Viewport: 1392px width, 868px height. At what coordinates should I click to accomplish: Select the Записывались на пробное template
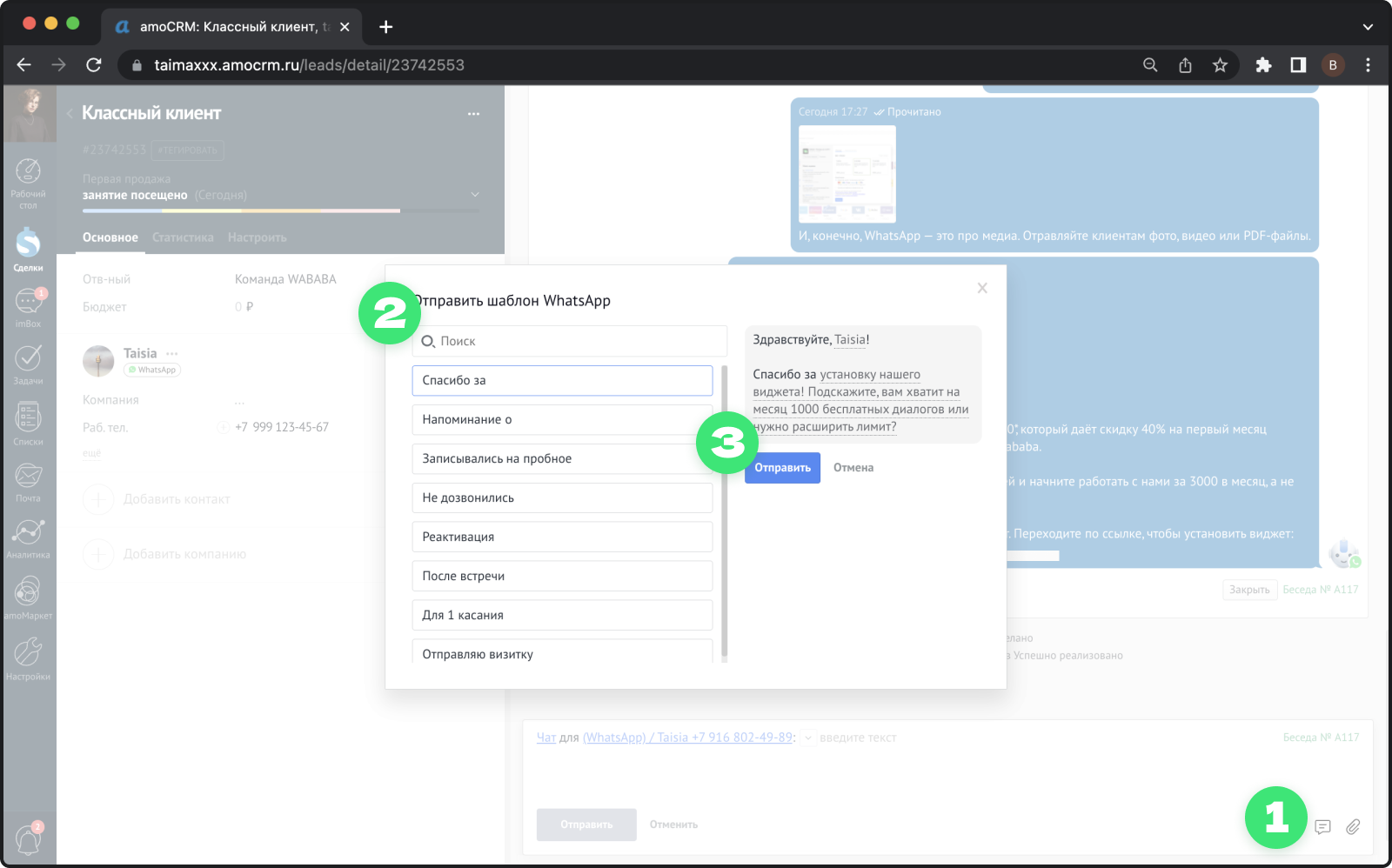[562, 459]
